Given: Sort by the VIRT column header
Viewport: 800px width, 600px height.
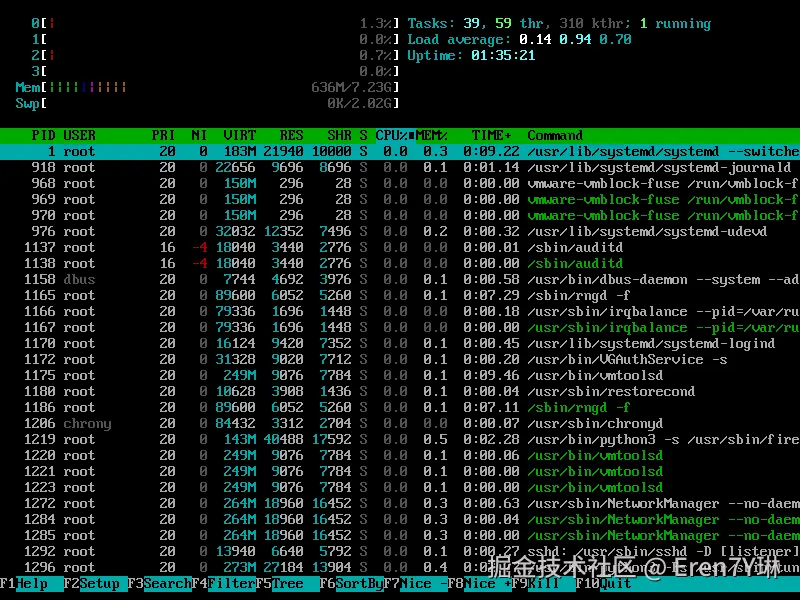Looking at the screenshot, I should point(239,135).
